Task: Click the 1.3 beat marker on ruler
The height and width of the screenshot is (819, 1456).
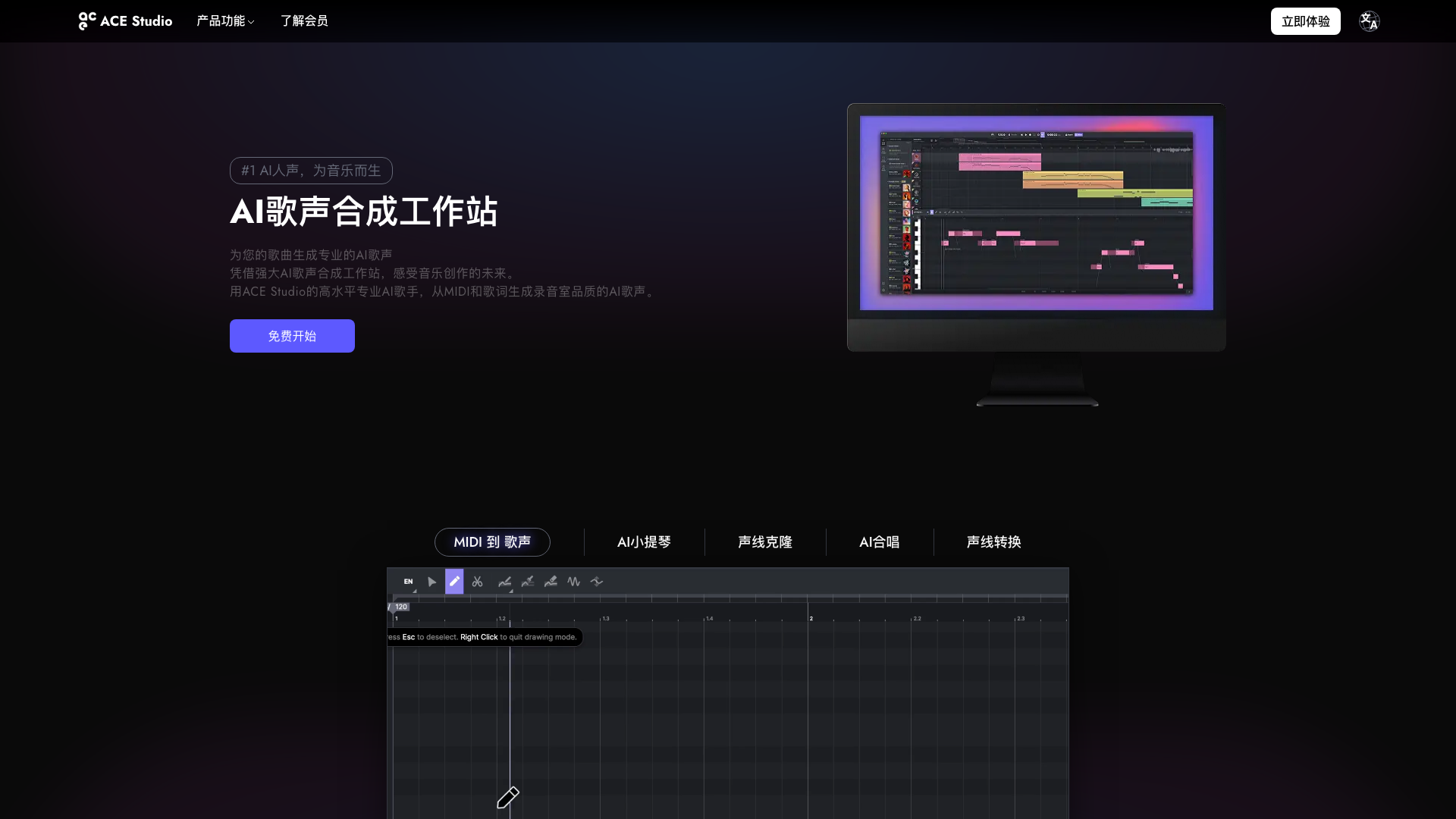Action: (605, 619)
